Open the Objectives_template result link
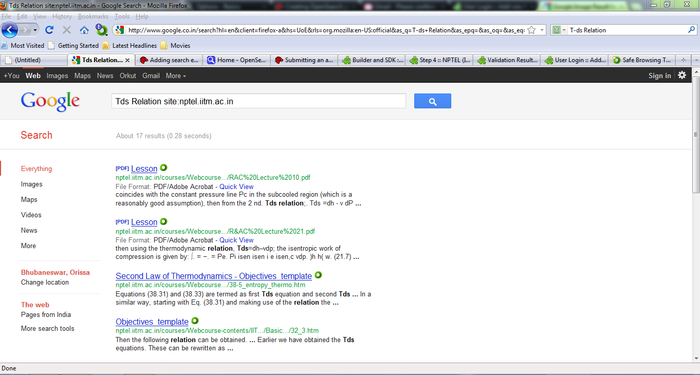This screenshot has height=375, width=700. click(152, 321)
